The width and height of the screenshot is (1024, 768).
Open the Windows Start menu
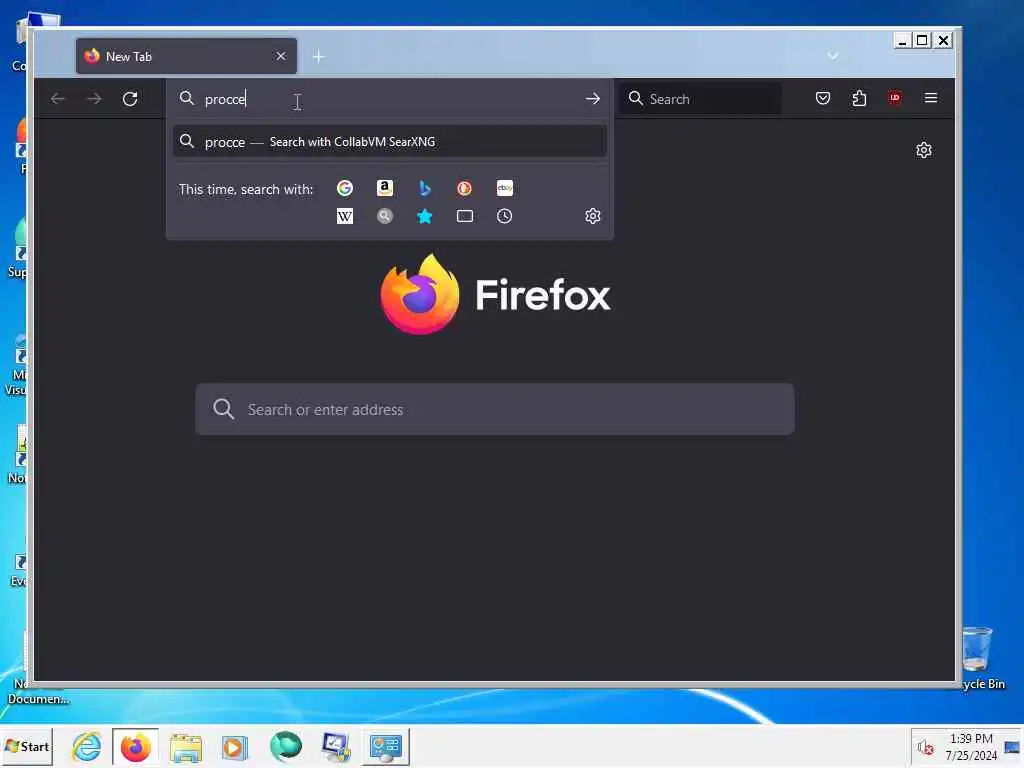pos(26,746)
